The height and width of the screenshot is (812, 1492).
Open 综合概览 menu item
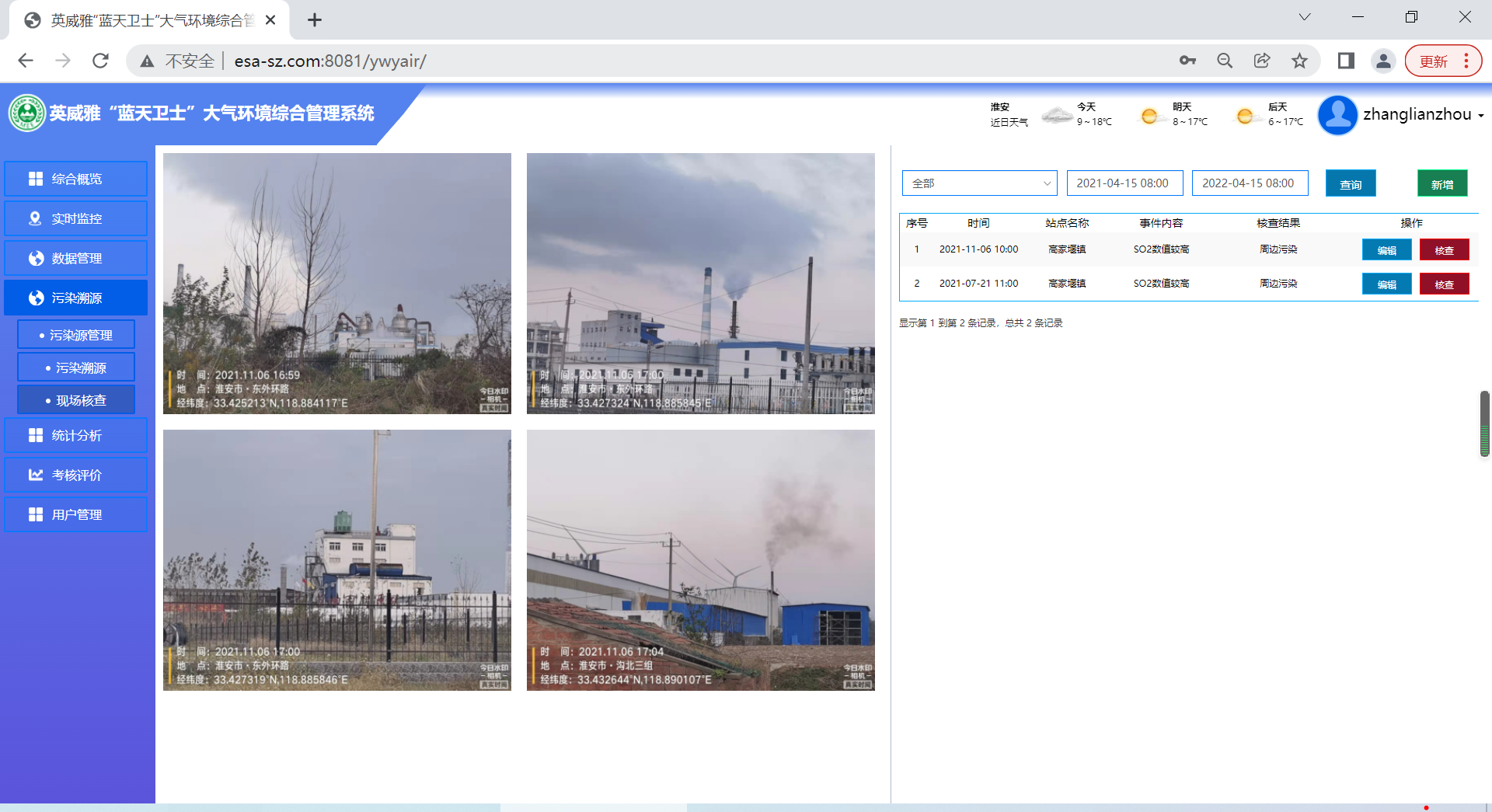pos(75,179)
